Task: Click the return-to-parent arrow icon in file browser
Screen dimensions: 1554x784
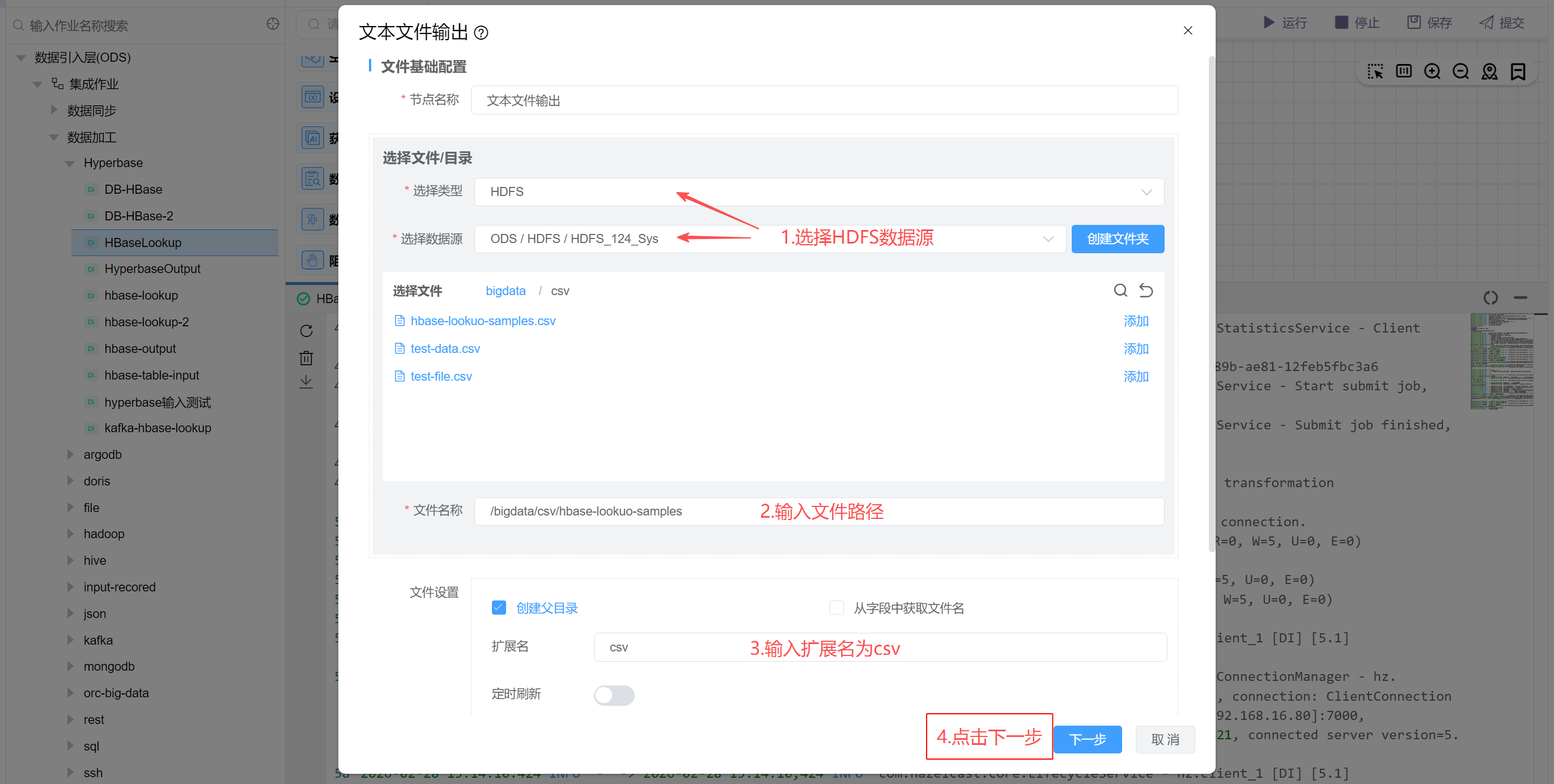Action: [1145, 291]
